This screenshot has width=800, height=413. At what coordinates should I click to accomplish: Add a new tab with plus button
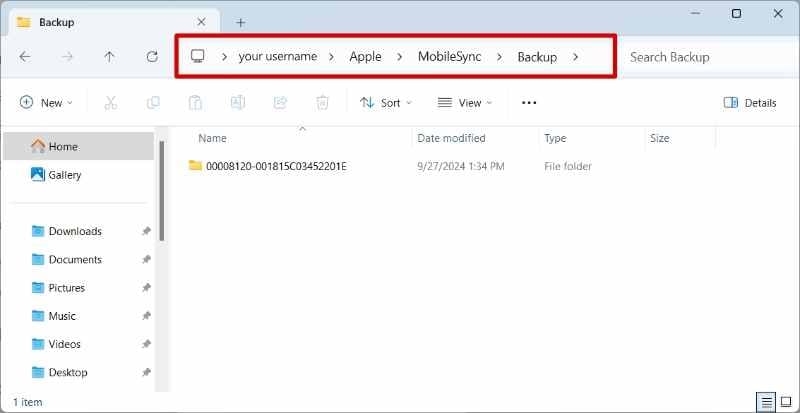(x=241, y=22)
